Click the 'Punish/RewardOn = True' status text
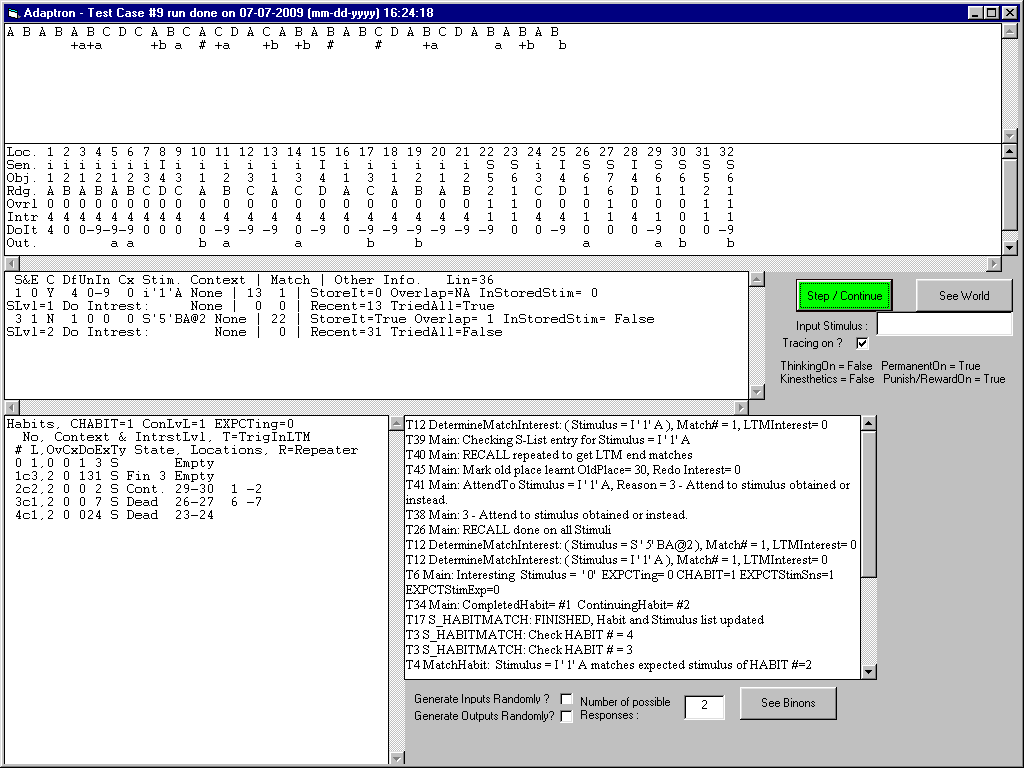1024x768 pixels. pyautogui.click(x=944, y=379)
